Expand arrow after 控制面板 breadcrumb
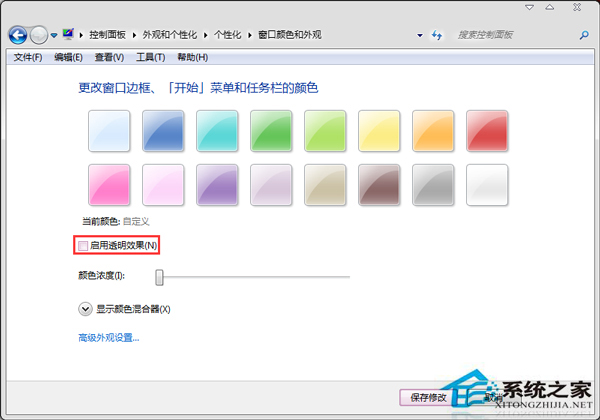The image size is (600, 420). 134,35
